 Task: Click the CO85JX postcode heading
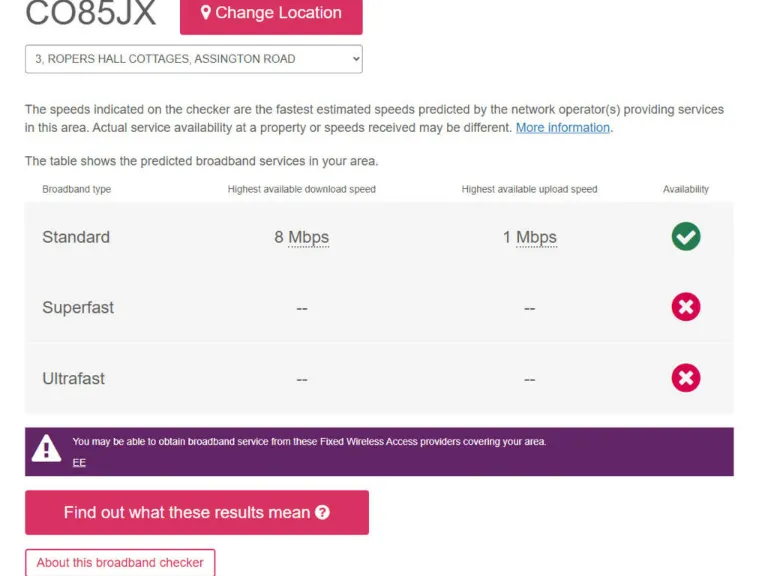pyautogui.click(x=91, y=14)
